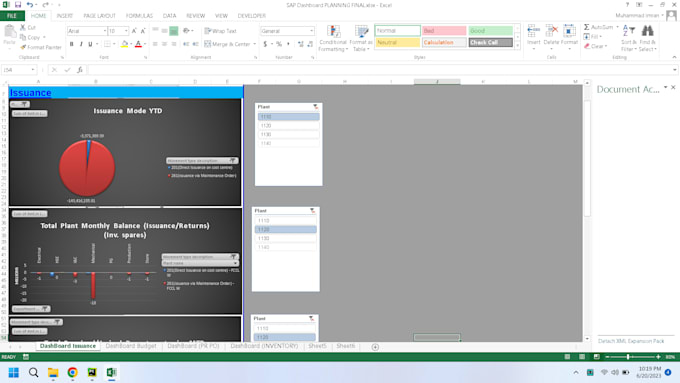Center text horizontally in the Alignment group
The height and width of the screenshot is (383, 680).
point(164,44)
